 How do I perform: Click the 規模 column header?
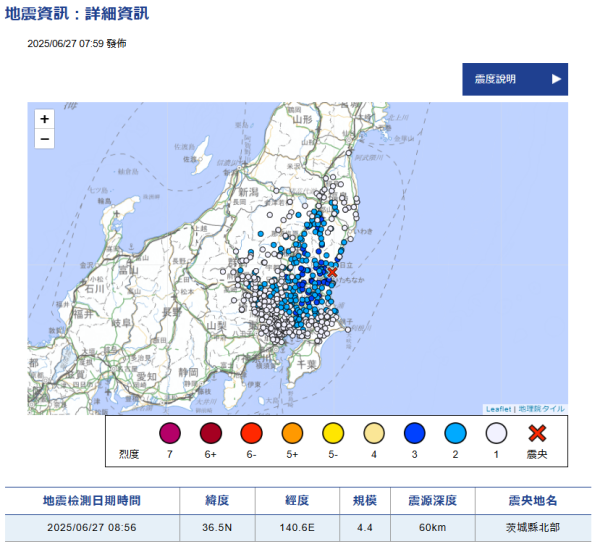[x=365, y=500]
